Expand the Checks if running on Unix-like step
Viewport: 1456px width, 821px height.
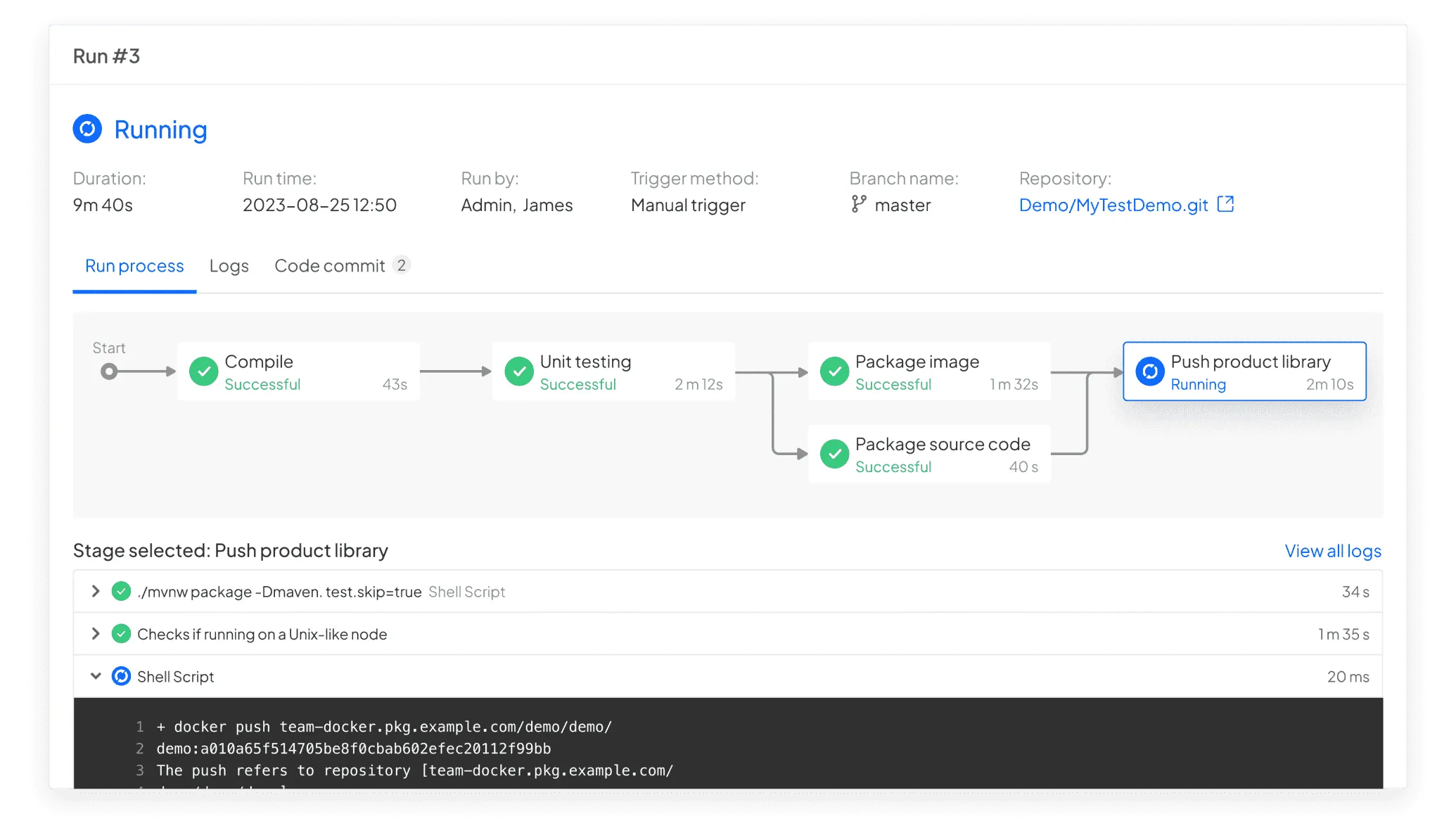coord(96,634)
